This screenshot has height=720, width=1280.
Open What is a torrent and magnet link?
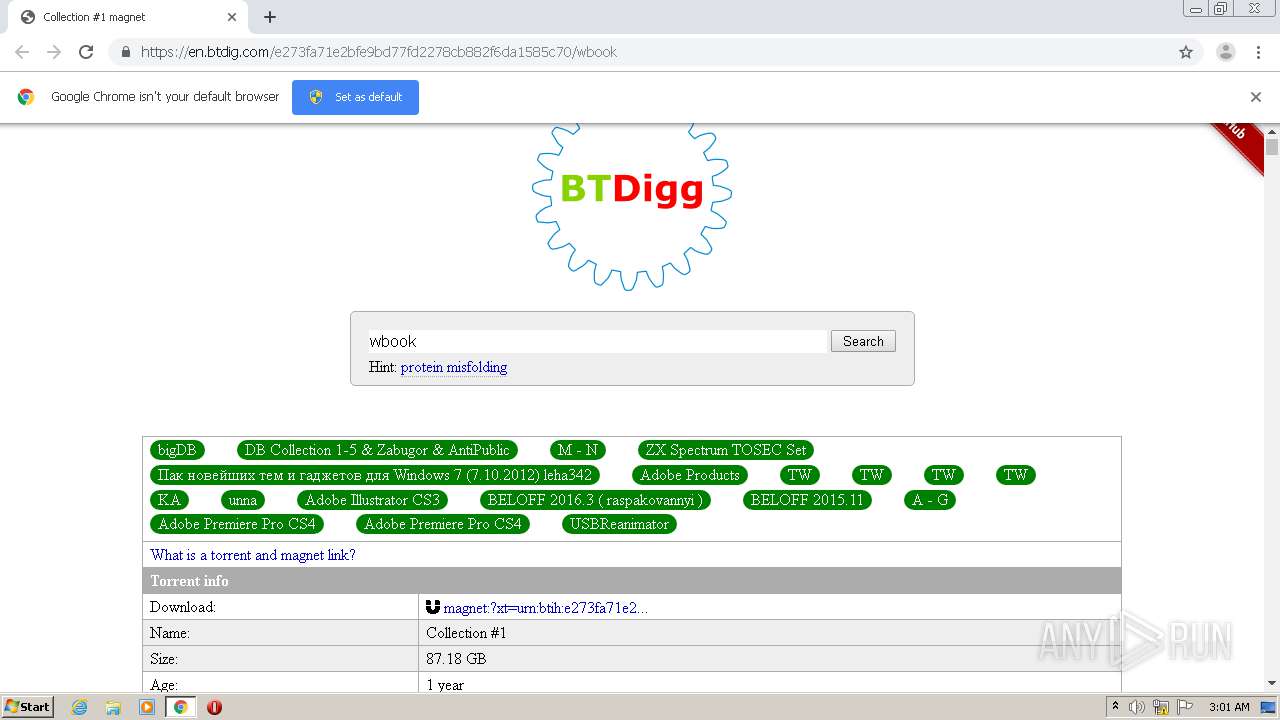point(253,555)
